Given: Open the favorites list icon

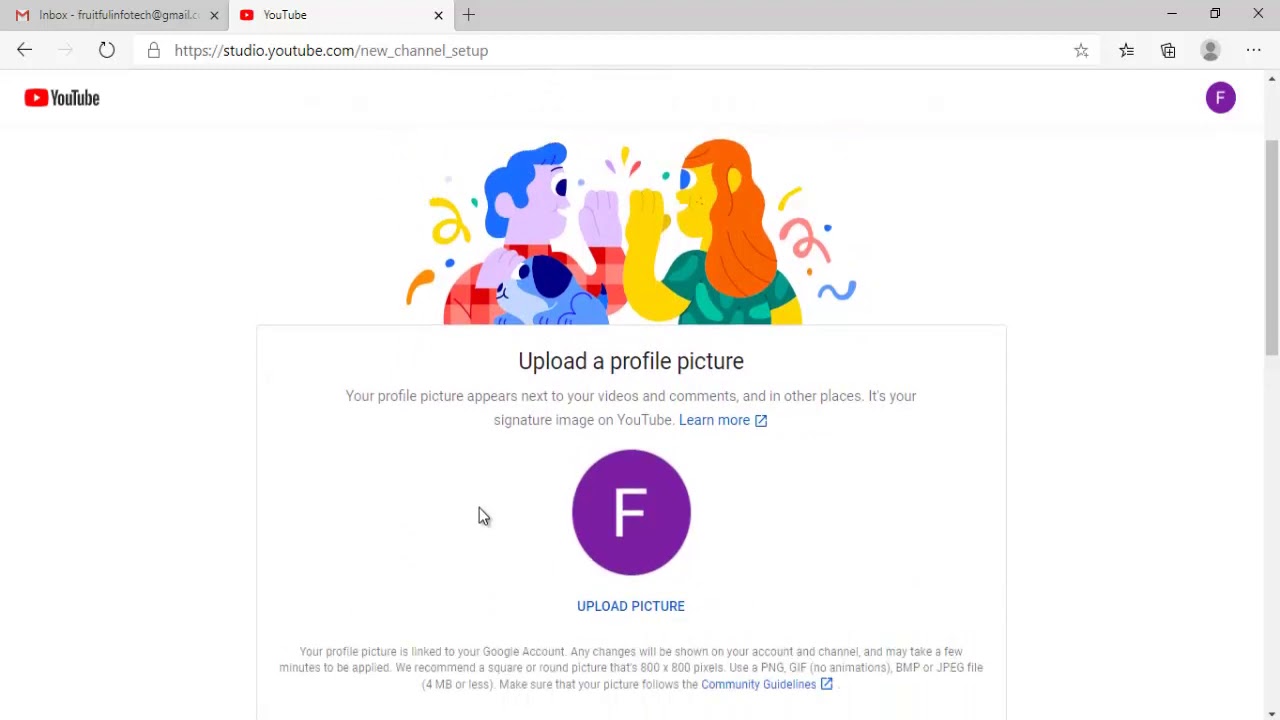Looking at the screenshot, I should pos(1126,50).
